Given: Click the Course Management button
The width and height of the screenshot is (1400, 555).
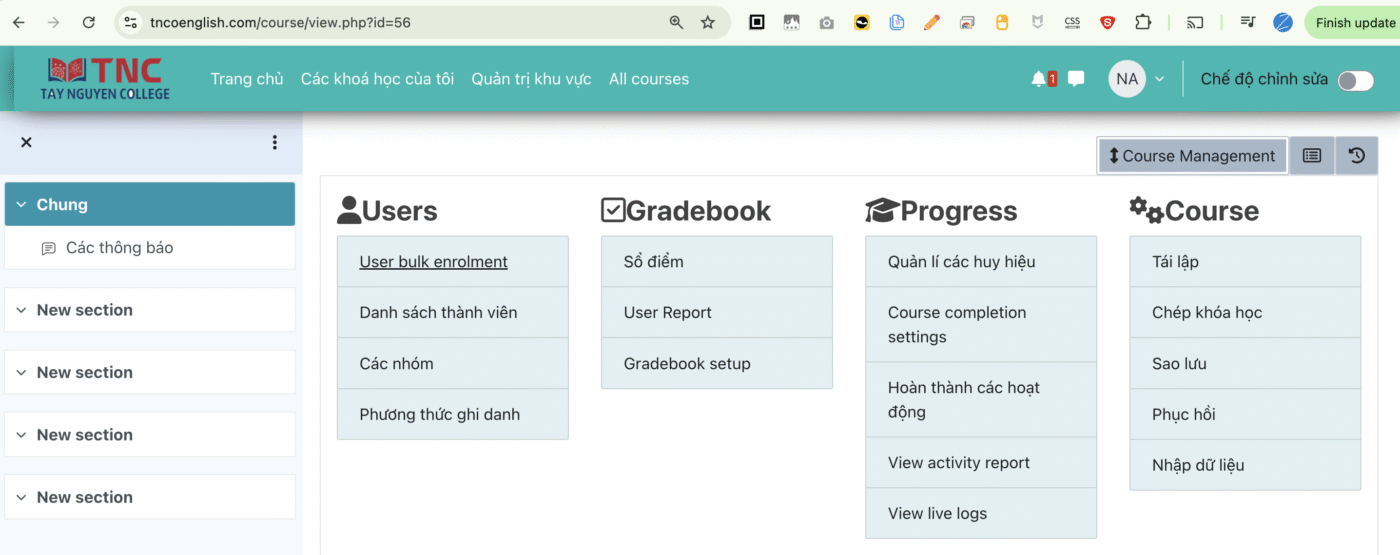Looking at the screenshot, I should pos(1192,156).
